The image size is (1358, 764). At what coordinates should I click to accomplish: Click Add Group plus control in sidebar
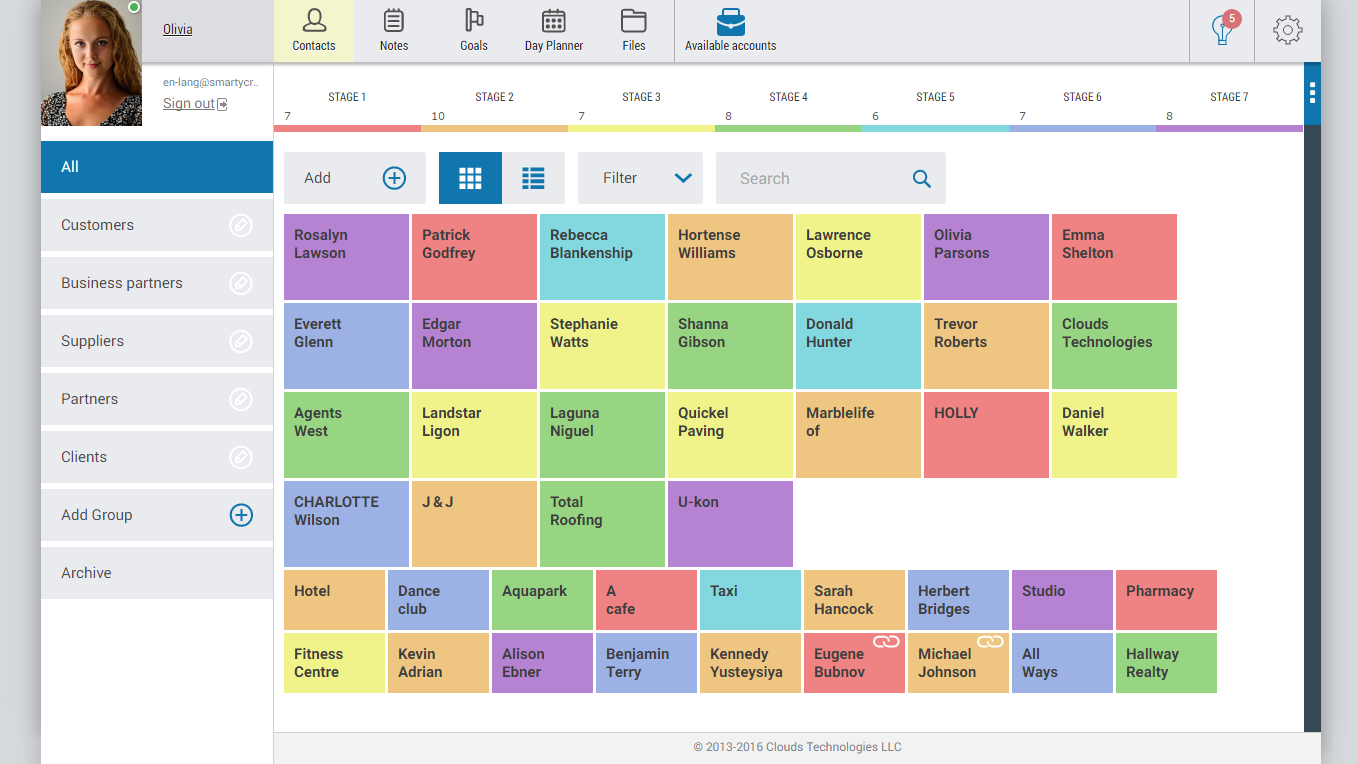[241, 515]
